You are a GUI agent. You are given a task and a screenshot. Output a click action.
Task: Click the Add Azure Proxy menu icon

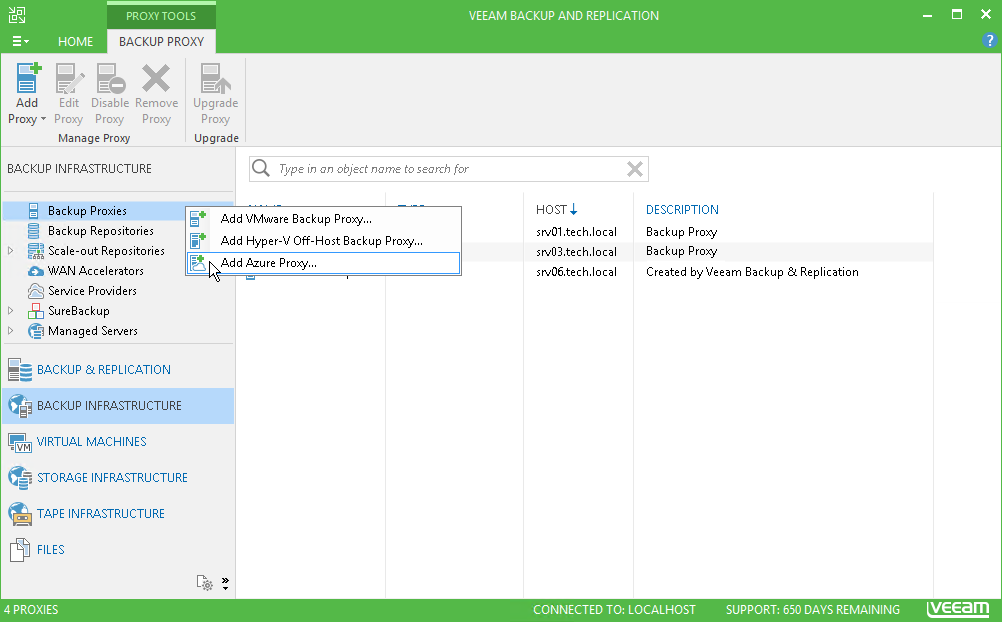click(x=198, y=263)
